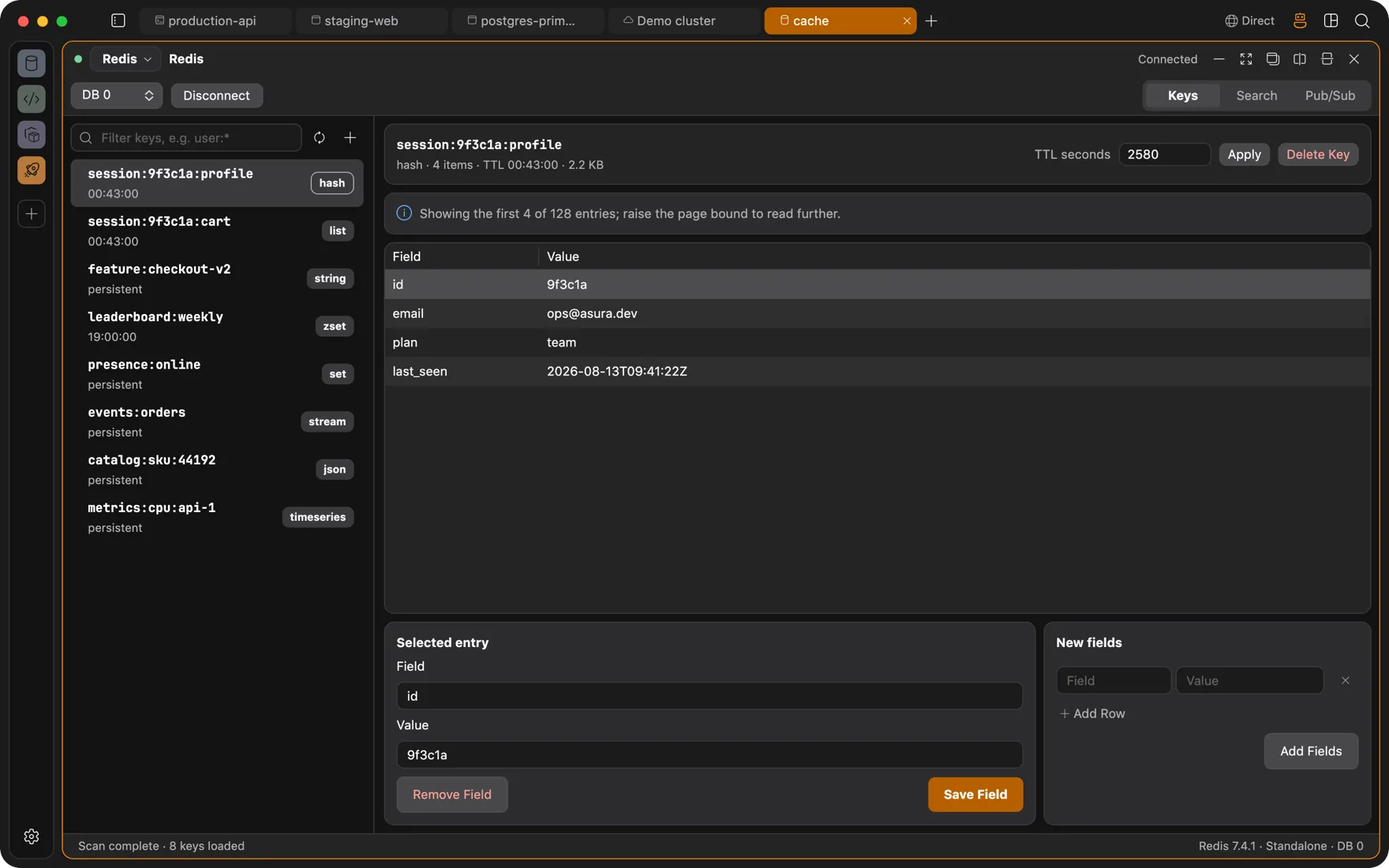Image resolution: width=1389 pixels, height=868 pixels.
Task: Select the last_seen row in hash table
Action: click(x=878, y=371)
